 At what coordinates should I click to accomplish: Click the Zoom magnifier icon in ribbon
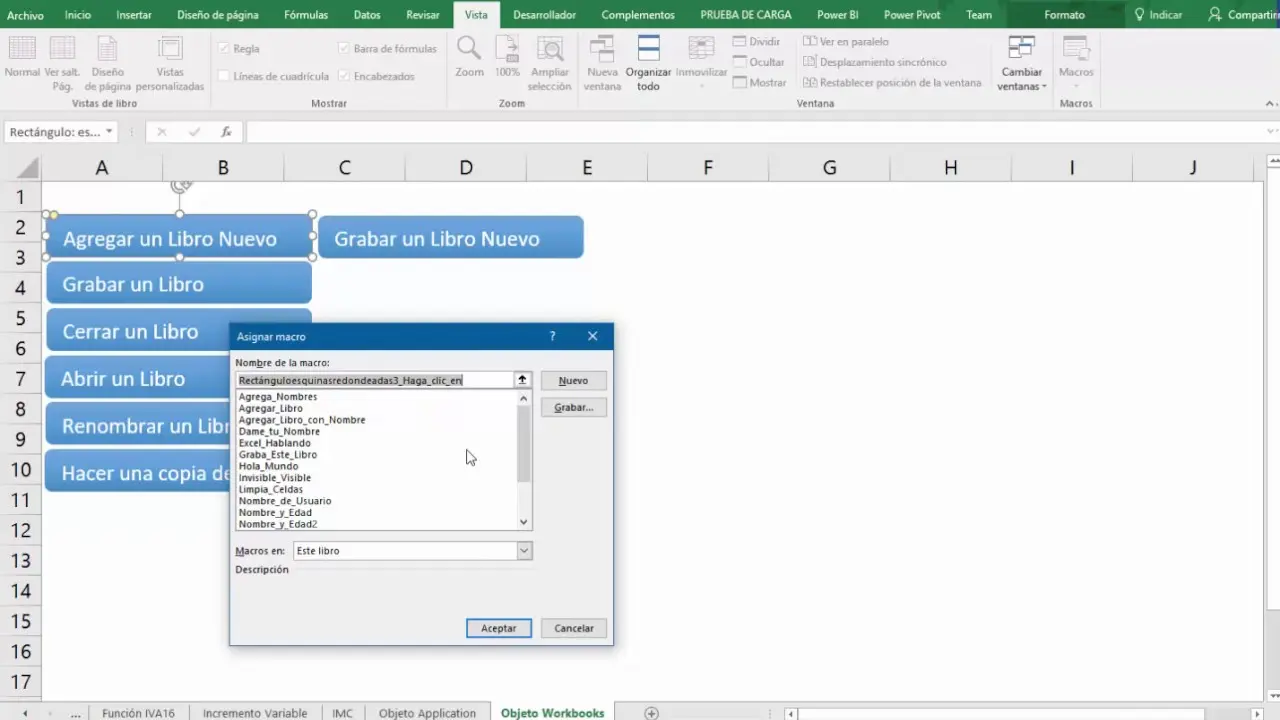pos(468,50)
